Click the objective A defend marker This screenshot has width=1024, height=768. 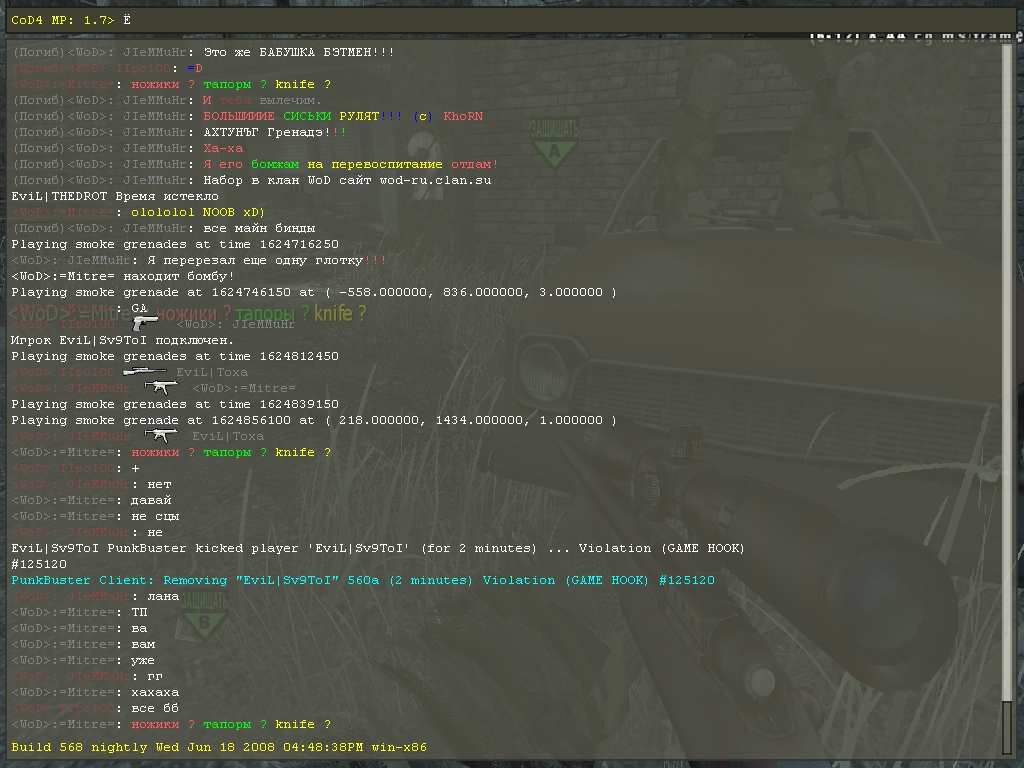point(554,143)
